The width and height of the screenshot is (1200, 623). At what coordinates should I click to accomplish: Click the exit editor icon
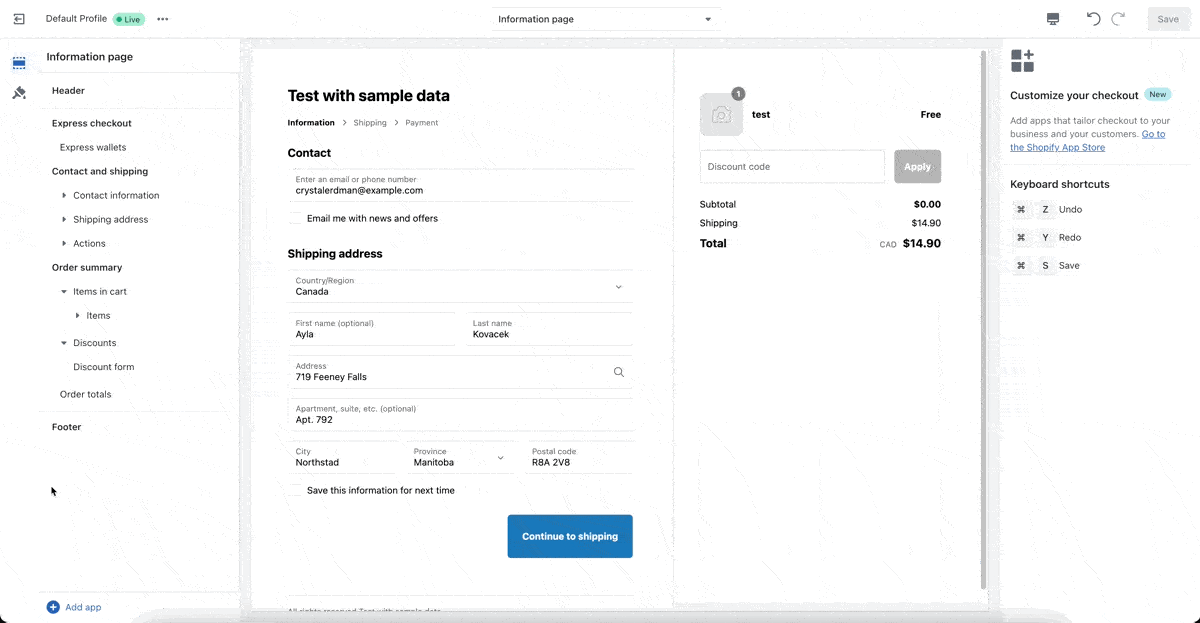click(x=19, y=19)
